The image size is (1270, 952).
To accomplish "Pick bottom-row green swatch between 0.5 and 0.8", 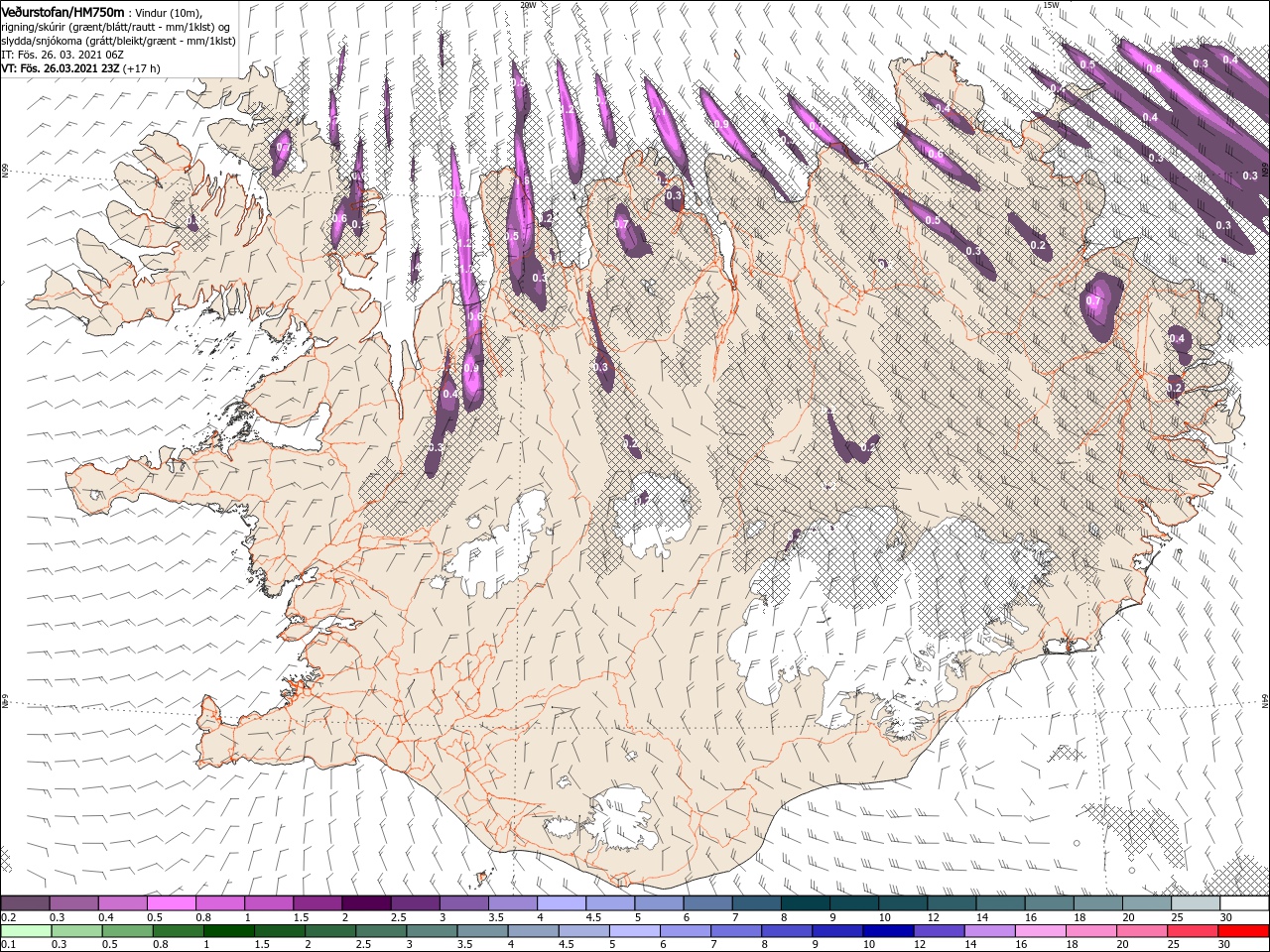I will [129, 931].
